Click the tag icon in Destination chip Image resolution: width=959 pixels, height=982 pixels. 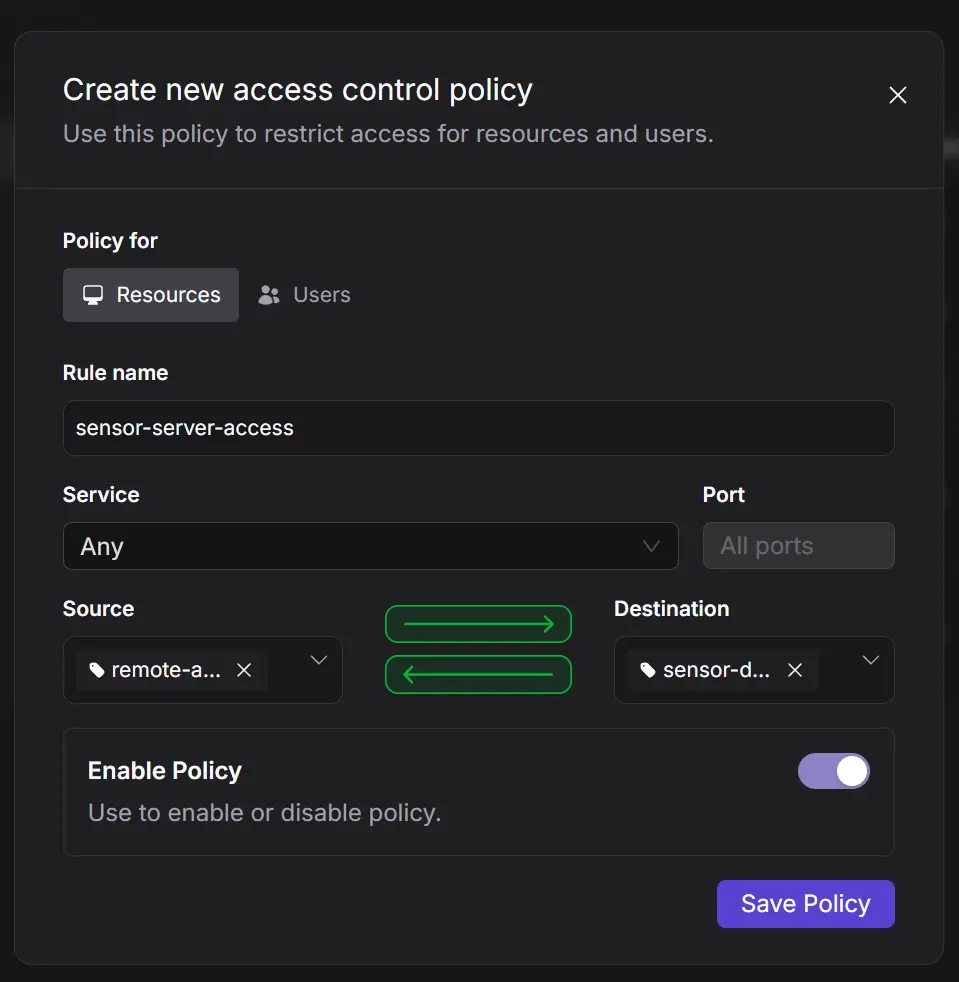pyautogui.click(x=648, y=670)
